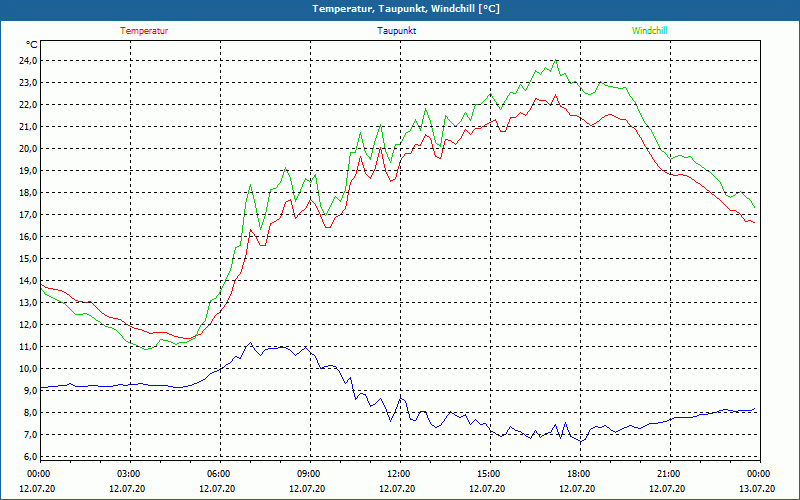
Task: Click the 8,0 y-axis value
Action: tap(30, 413)
